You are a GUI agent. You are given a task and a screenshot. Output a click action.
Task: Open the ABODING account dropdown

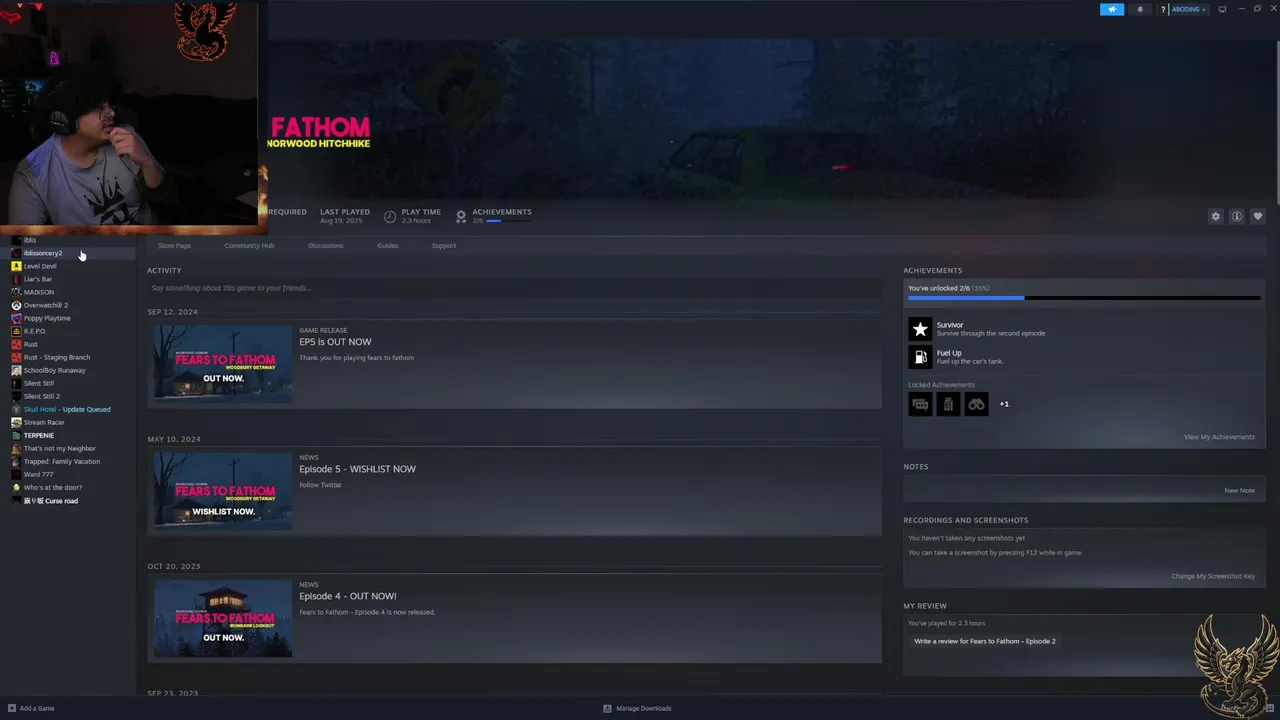pyautogui.click(x=1189, y=9)
